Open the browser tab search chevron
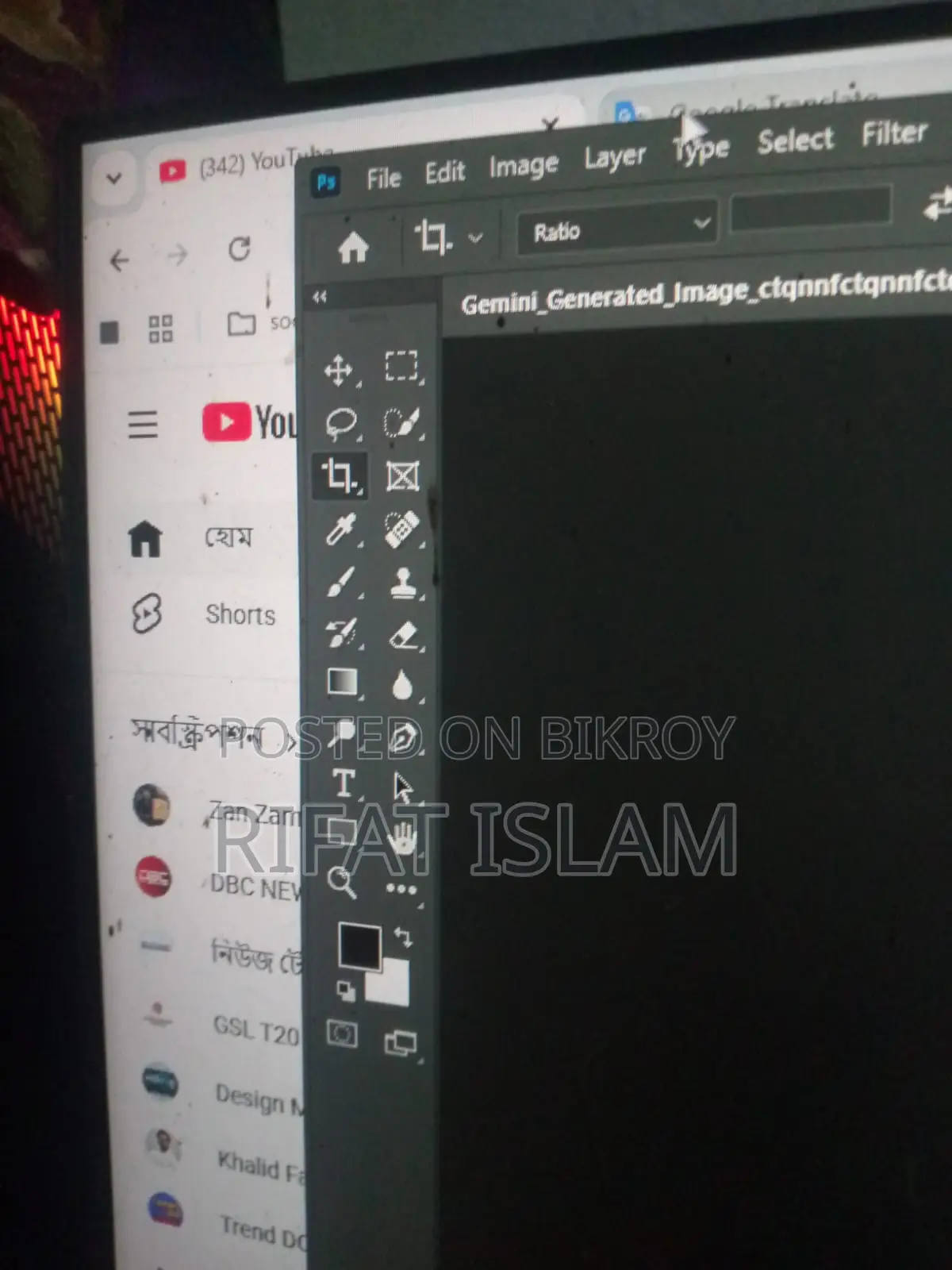 [113, 178]
